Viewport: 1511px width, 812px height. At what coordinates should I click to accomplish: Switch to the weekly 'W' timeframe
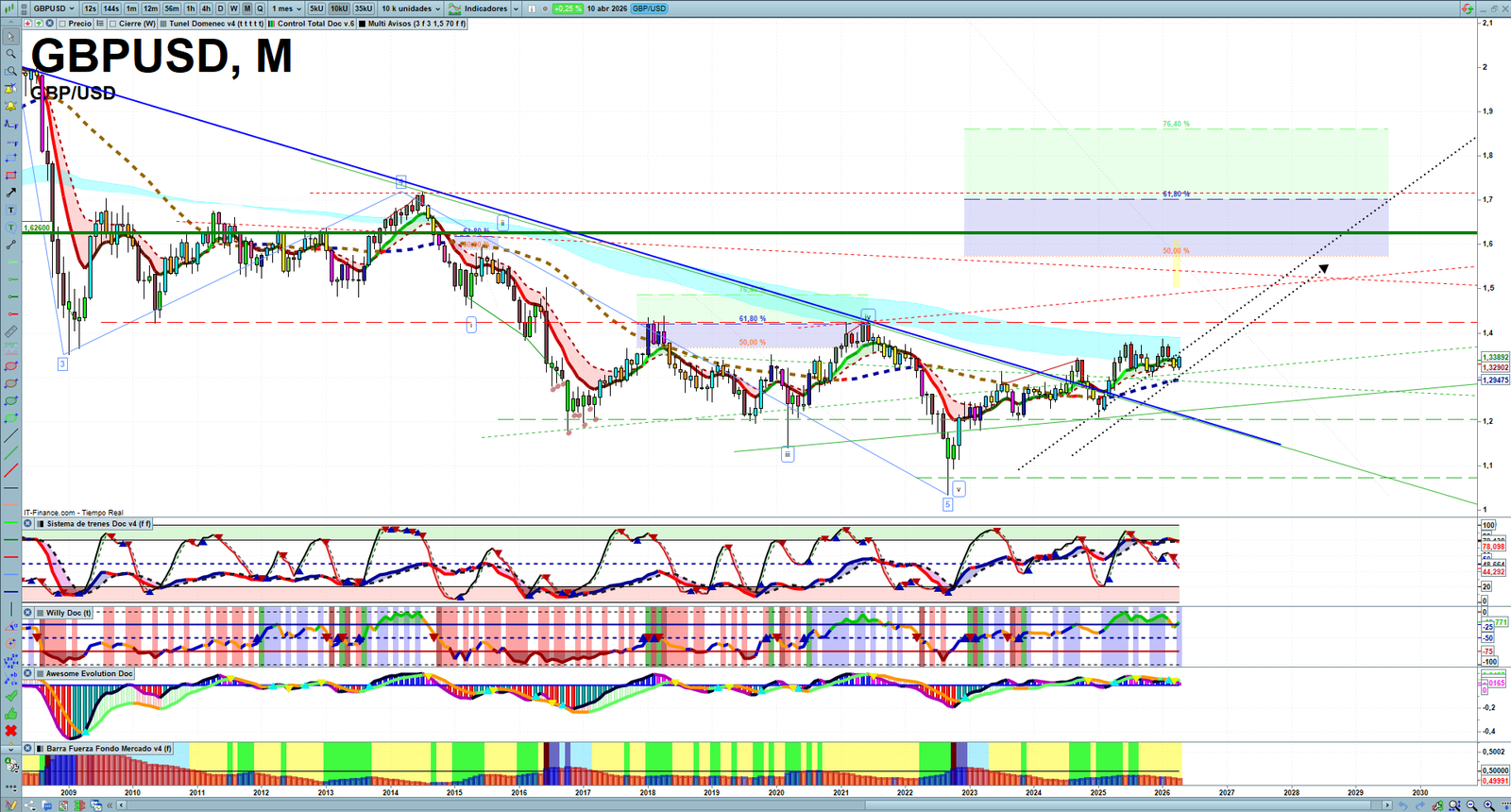tap(234, 8)
